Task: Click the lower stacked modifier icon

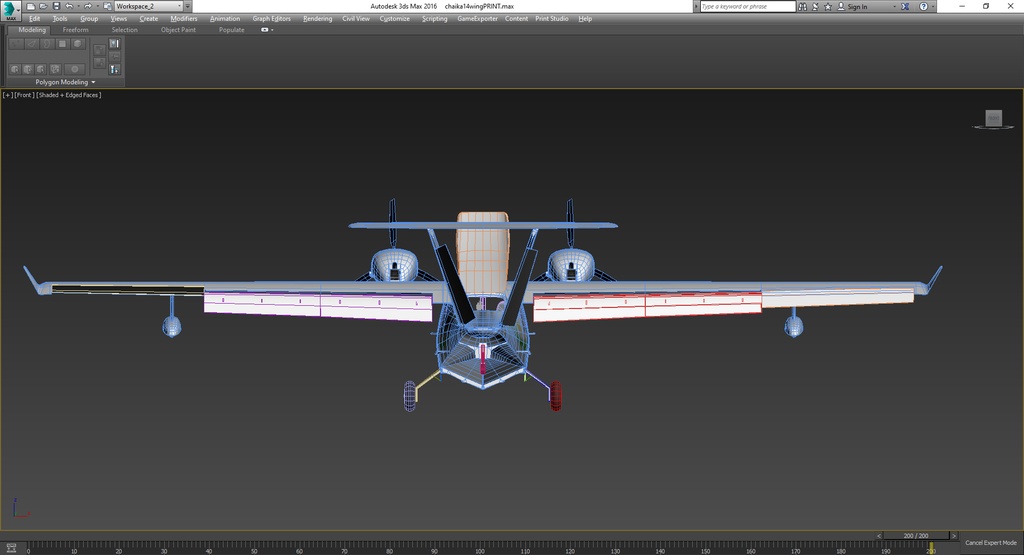Action: click(x=99, y=63)
